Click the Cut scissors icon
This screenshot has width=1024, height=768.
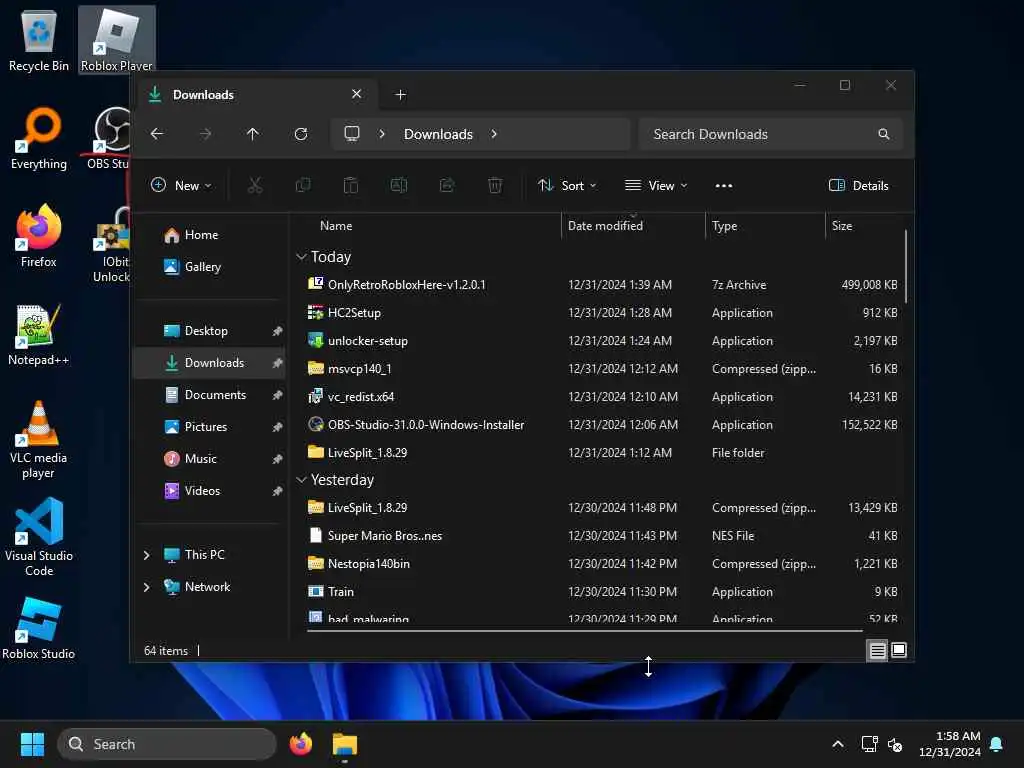255,185
